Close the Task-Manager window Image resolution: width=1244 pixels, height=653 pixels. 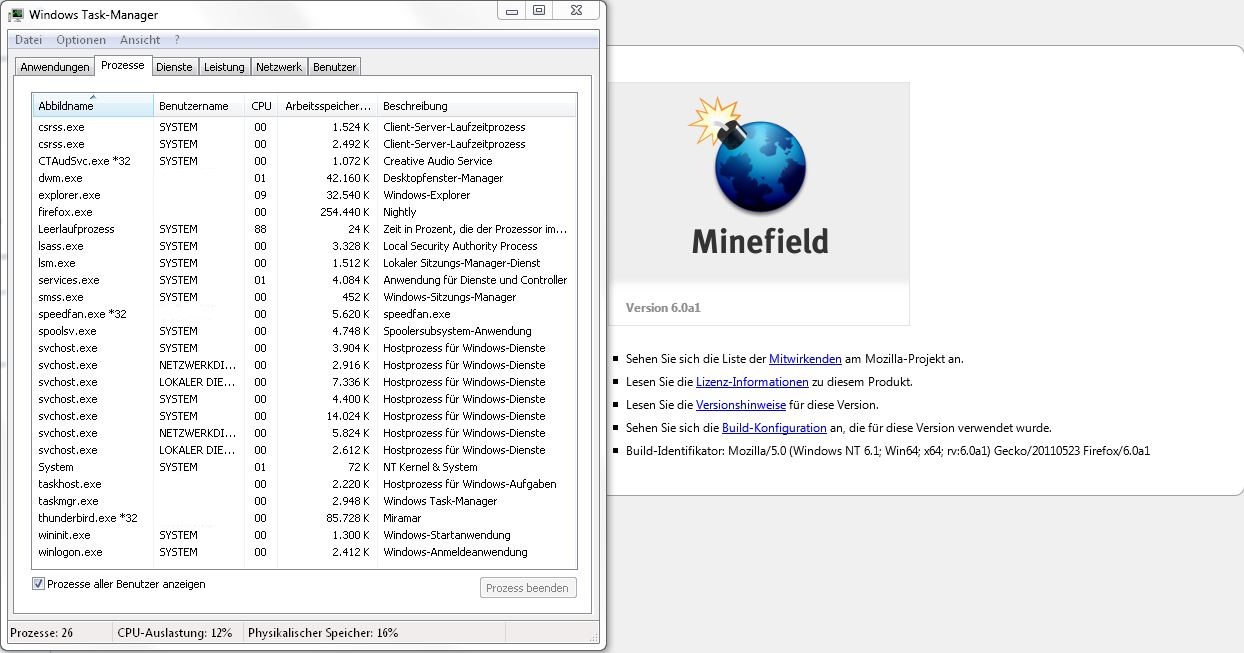point(578,10)
